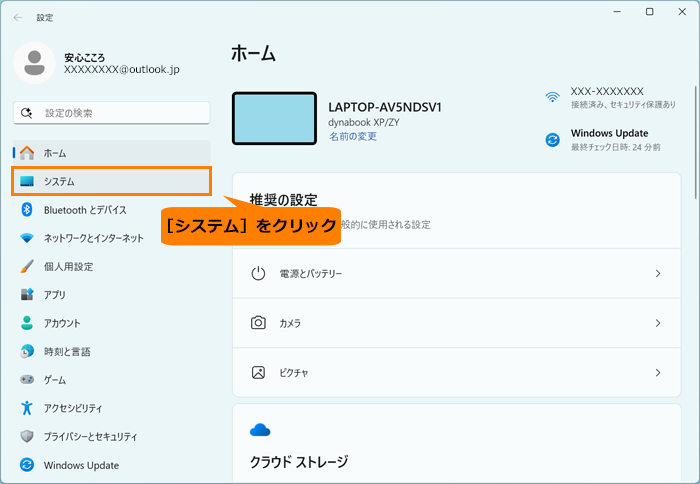700x484 pixels.
Task: Click the device desktop thumbnail
Action: tap(274, 118)
